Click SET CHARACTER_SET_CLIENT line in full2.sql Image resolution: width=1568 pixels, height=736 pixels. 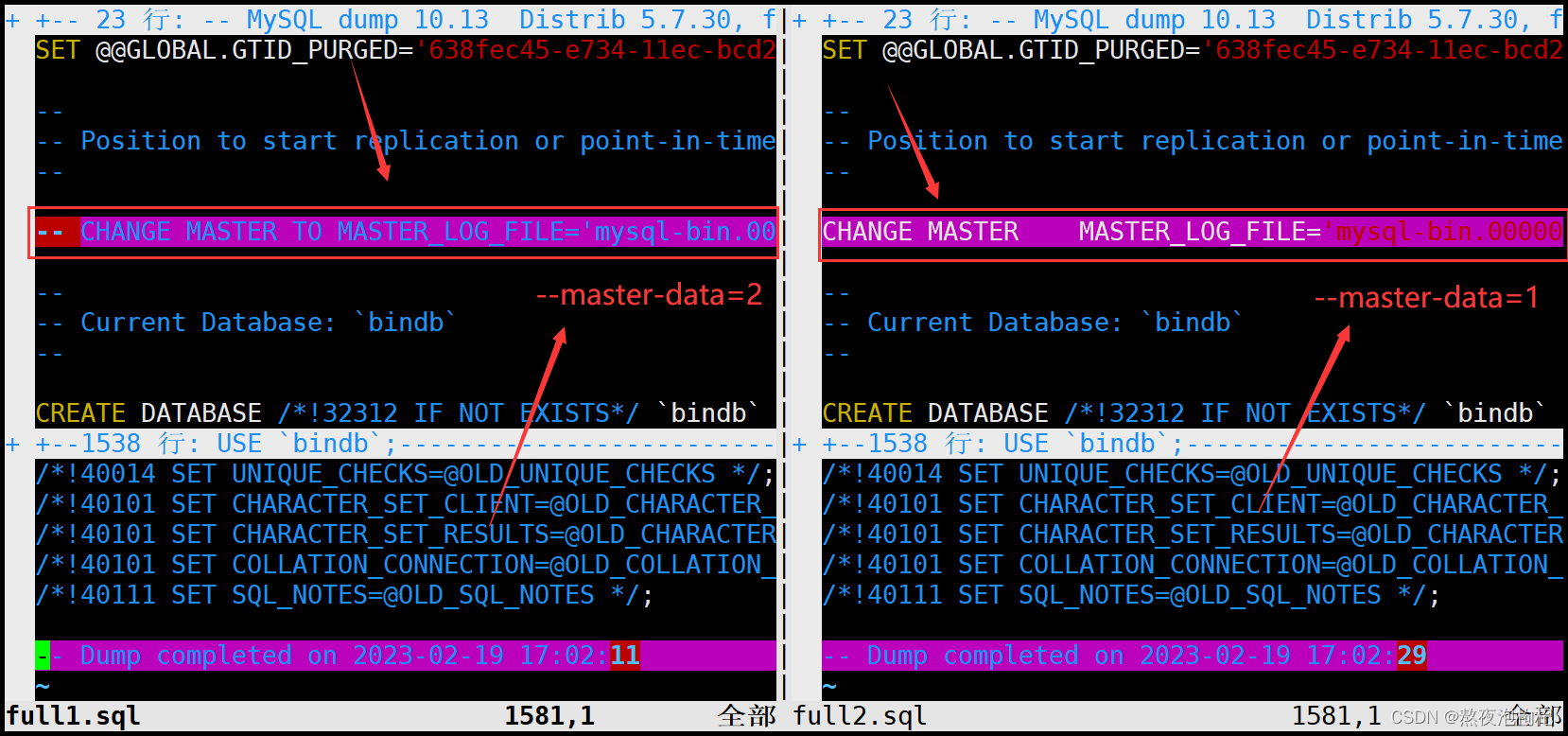click(1193, 504)
